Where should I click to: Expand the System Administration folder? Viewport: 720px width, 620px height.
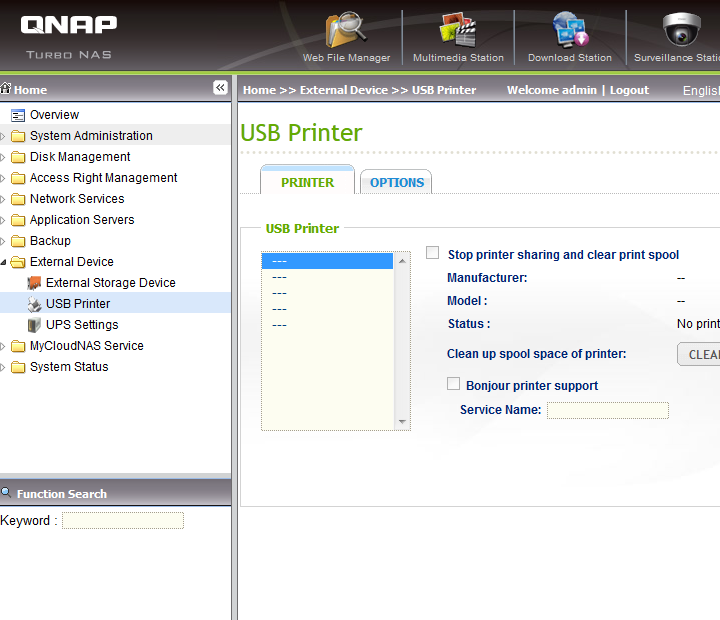pos(4,136)
